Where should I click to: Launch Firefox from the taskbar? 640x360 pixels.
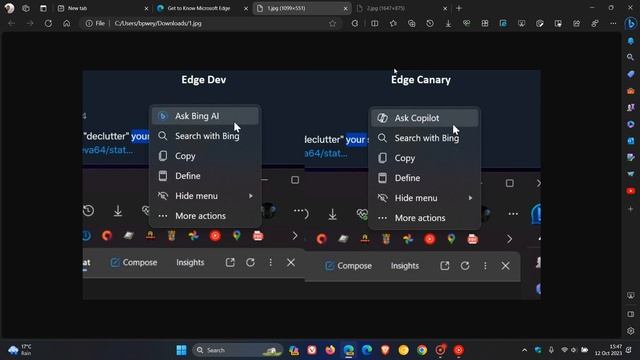coord(330,350)
